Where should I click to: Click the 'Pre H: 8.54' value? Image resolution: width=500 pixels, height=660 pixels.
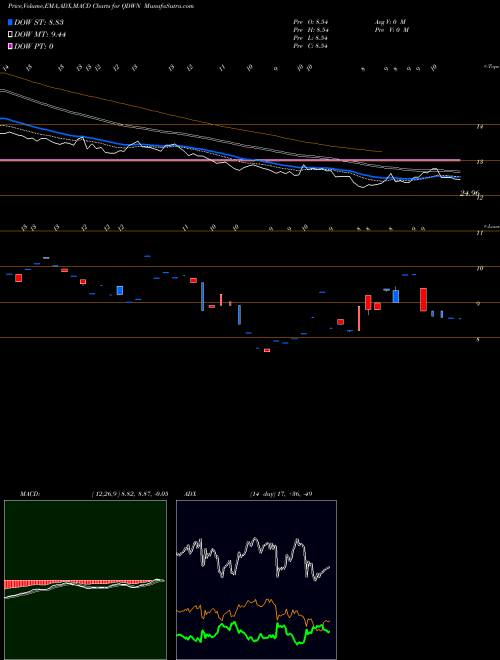point(311,30)
